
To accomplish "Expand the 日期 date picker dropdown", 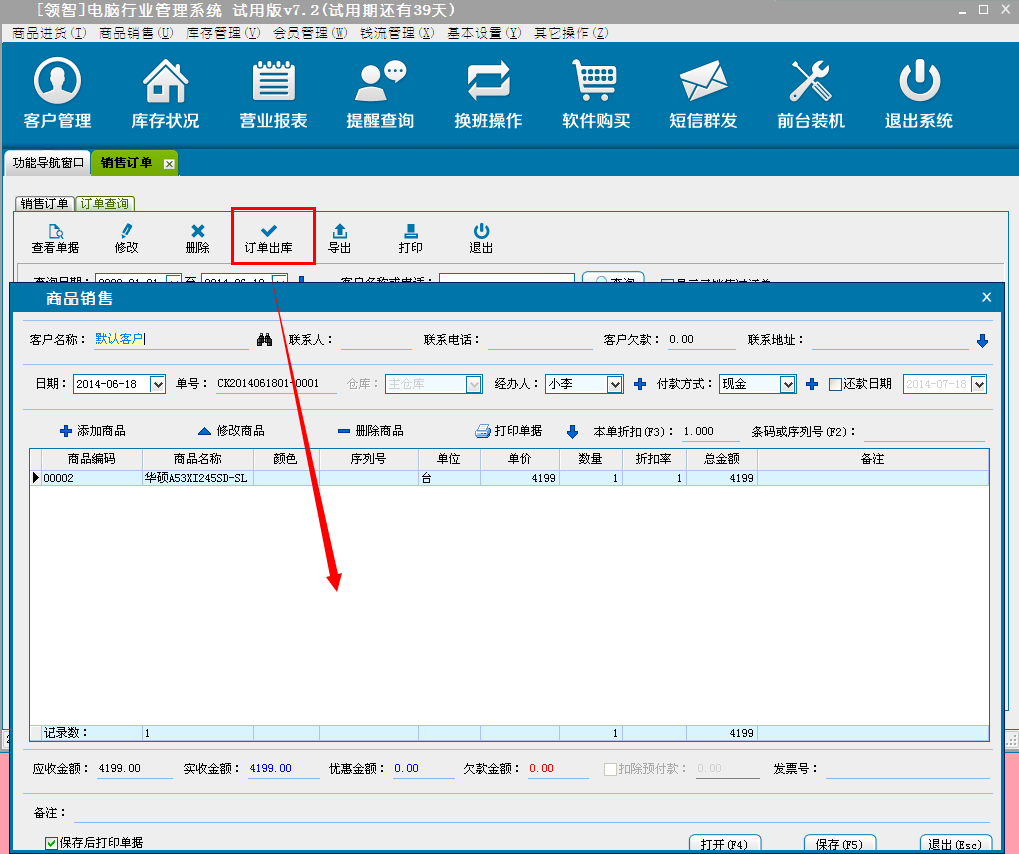I will coord(157,384).
